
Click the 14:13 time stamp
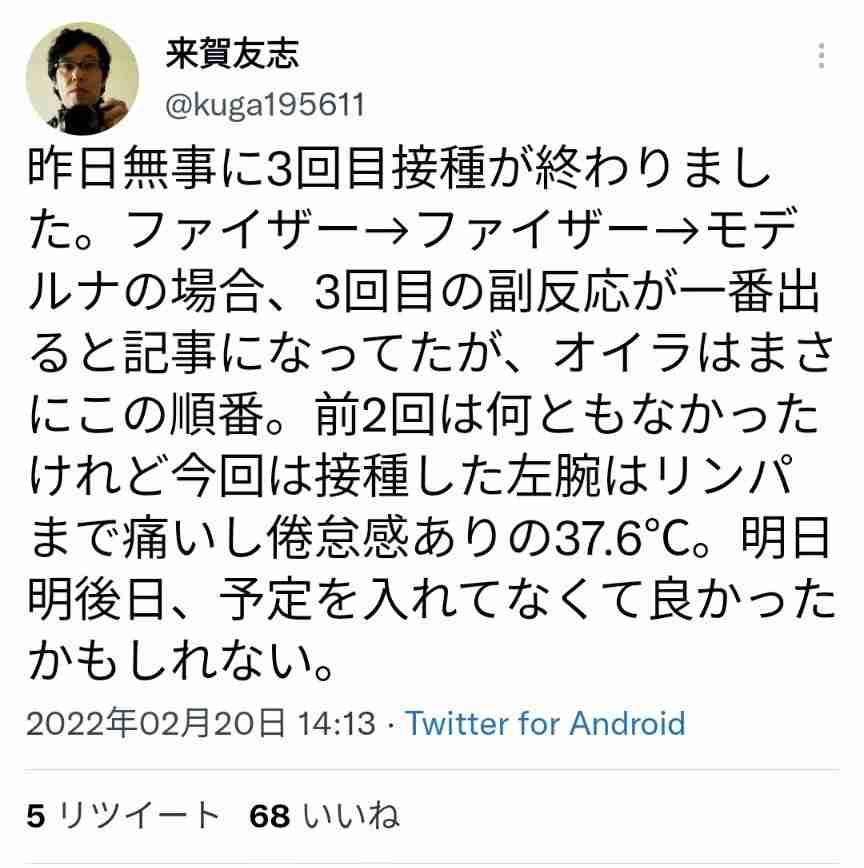click(337, 723)
